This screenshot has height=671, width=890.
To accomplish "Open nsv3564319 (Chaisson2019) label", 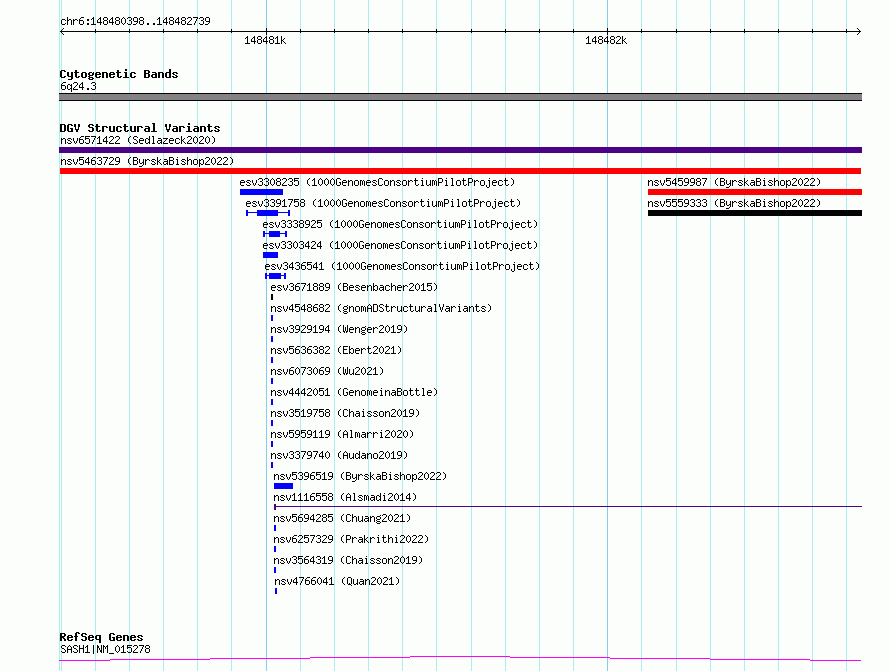I will 348,560.
